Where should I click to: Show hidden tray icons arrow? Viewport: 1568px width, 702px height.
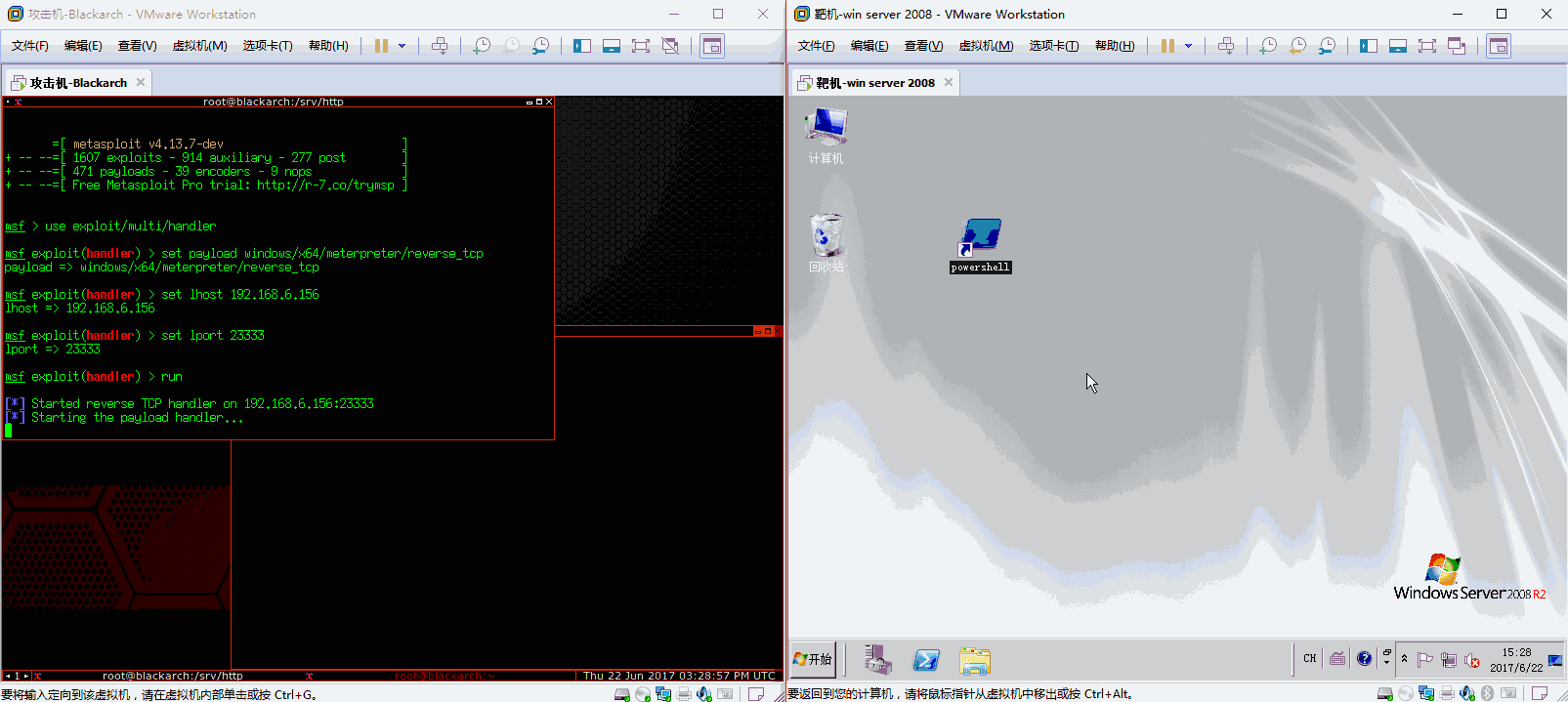(1405, 659)
